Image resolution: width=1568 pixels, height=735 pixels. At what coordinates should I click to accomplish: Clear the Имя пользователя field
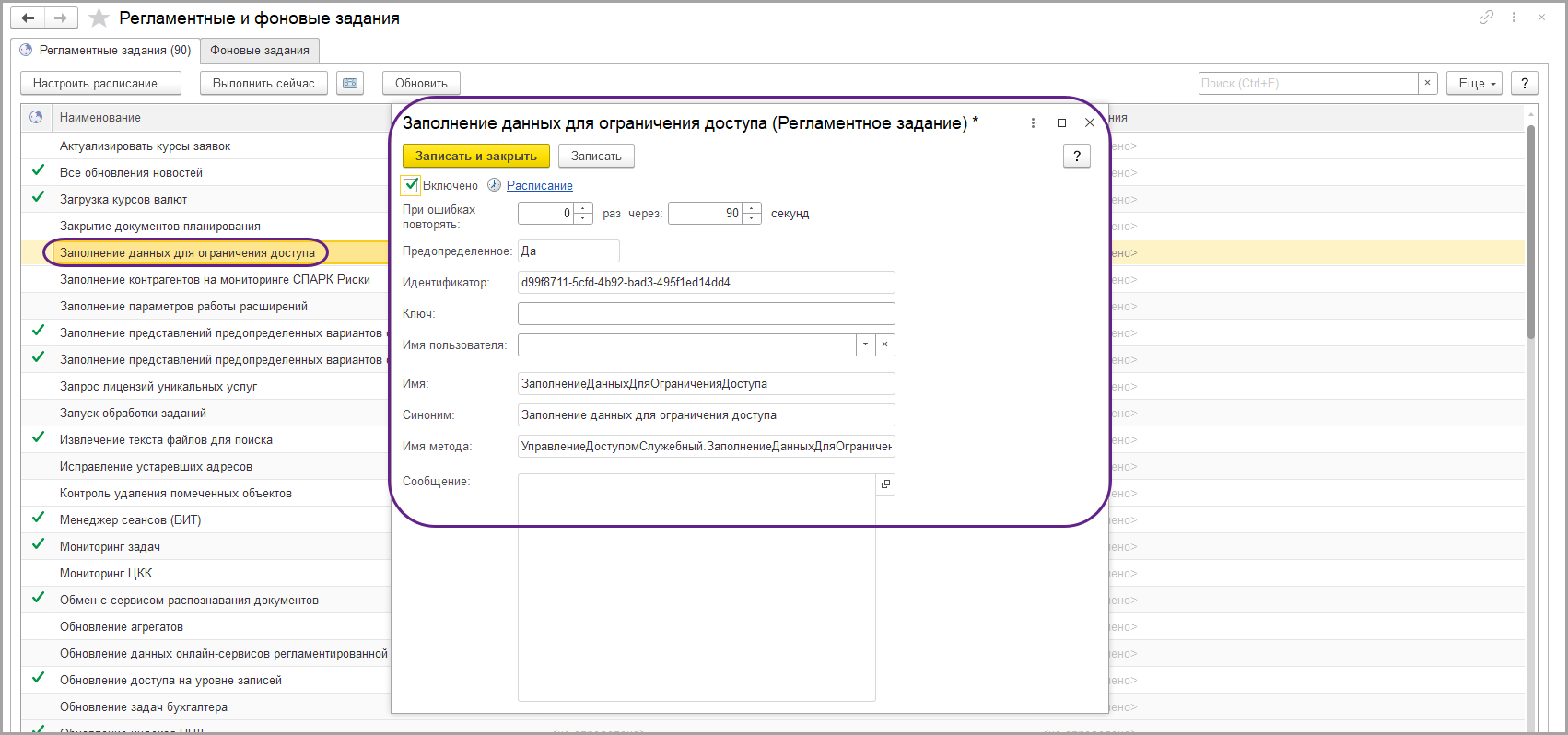click(884, 344)
